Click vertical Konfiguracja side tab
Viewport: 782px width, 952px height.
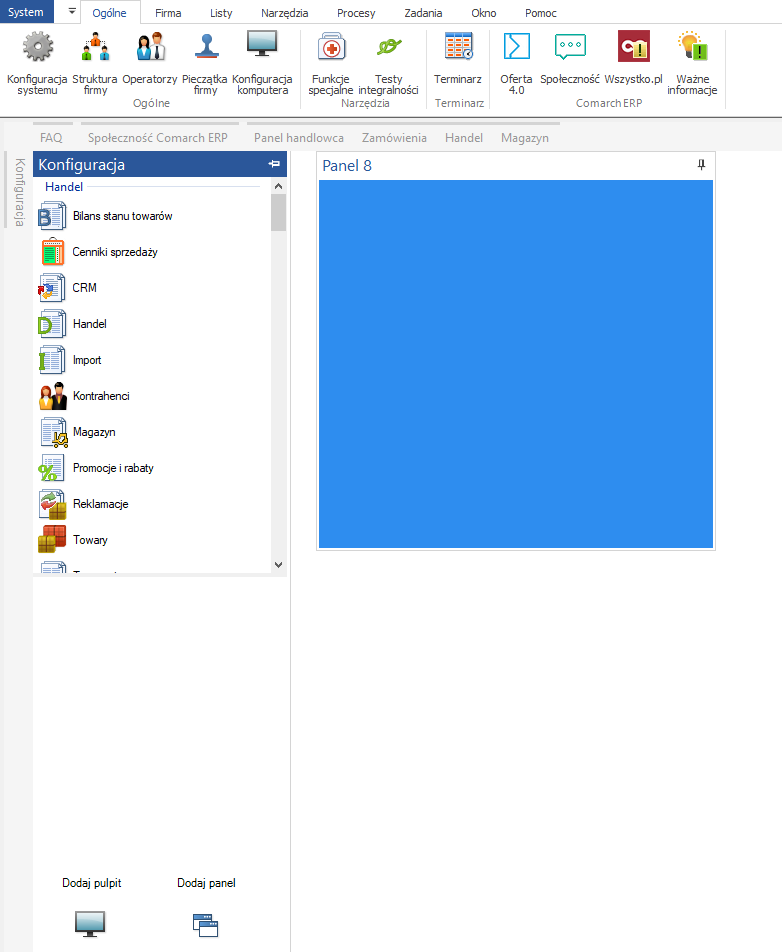(x=19, y=192)
